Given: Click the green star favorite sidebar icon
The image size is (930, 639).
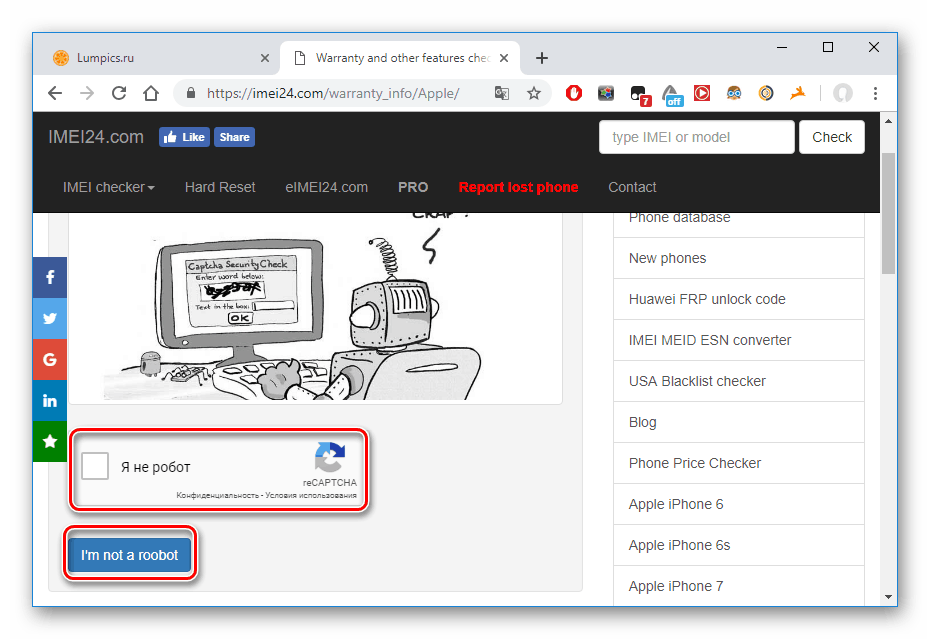Looking at the screenshot, I should coord(50,441).
